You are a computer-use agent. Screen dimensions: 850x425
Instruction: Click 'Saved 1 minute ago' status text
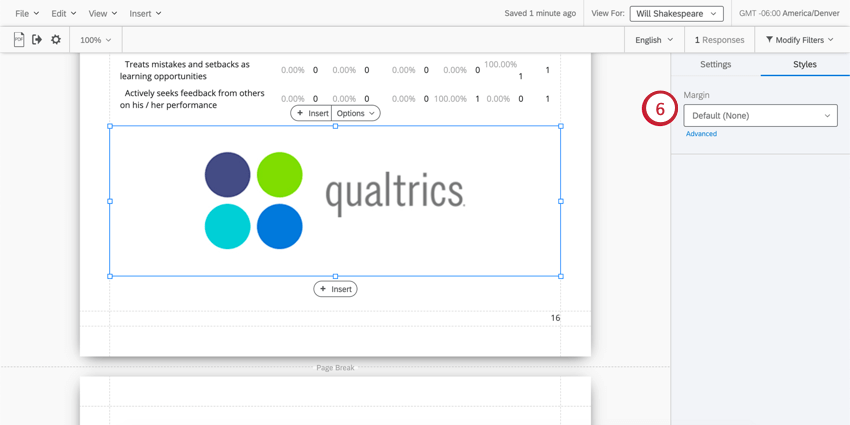tap(540, 14)
